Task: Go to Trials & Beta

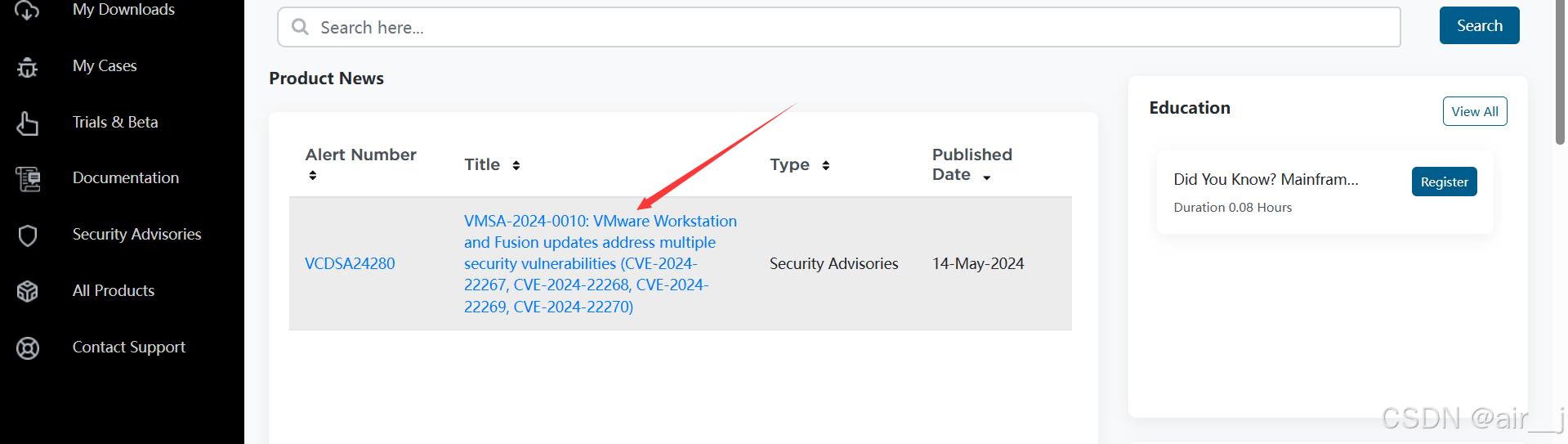Action: coord(115,123)
